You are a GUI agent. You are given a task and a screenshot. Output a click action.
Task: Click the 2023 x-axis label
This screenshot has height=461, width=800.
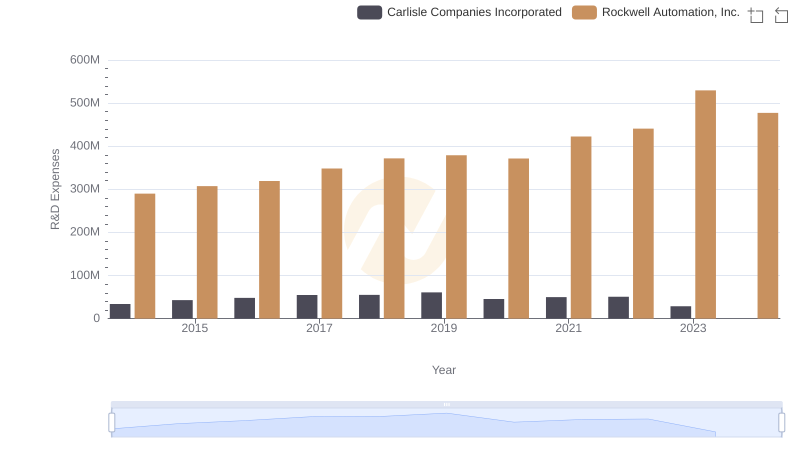click(693, 328)
